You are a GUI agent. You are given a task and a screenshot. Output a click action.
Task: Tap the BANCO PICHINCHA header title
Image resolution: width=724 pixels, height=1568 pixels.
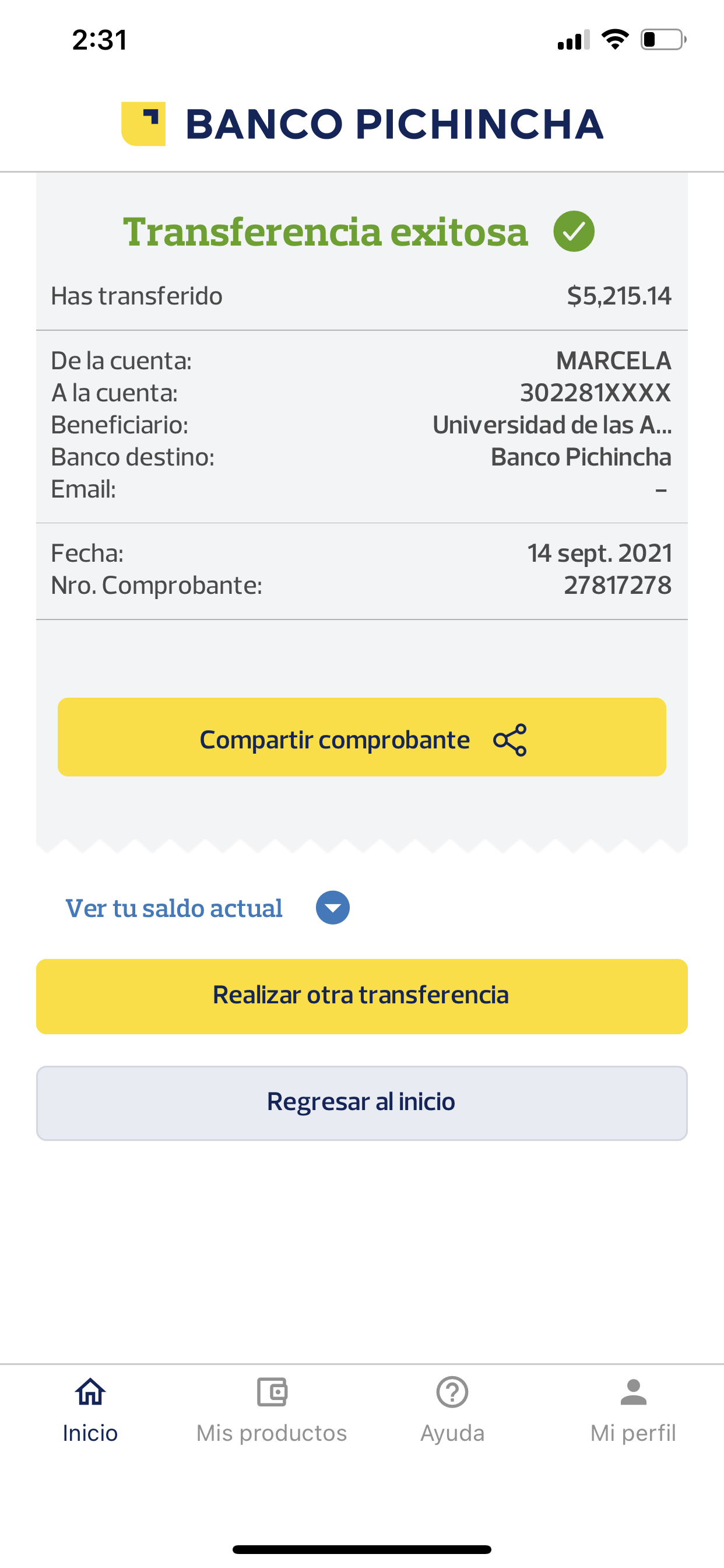pos(394,124)
